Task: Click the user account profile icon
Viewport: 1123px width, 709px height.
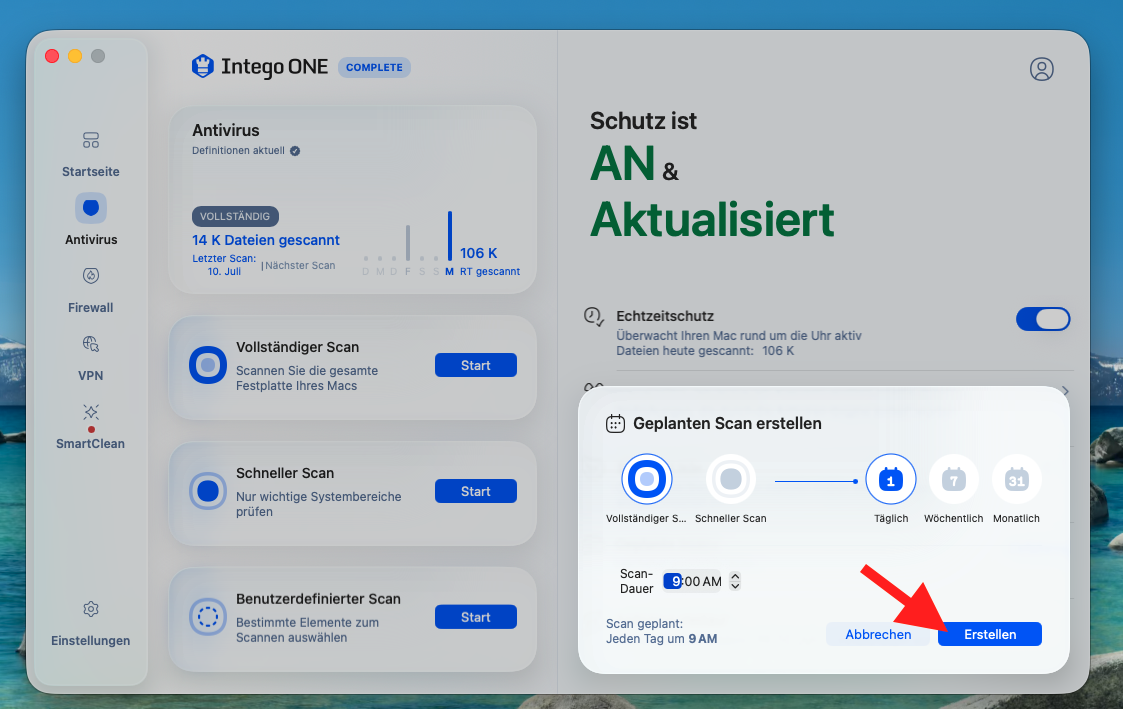Action: 1041,69
